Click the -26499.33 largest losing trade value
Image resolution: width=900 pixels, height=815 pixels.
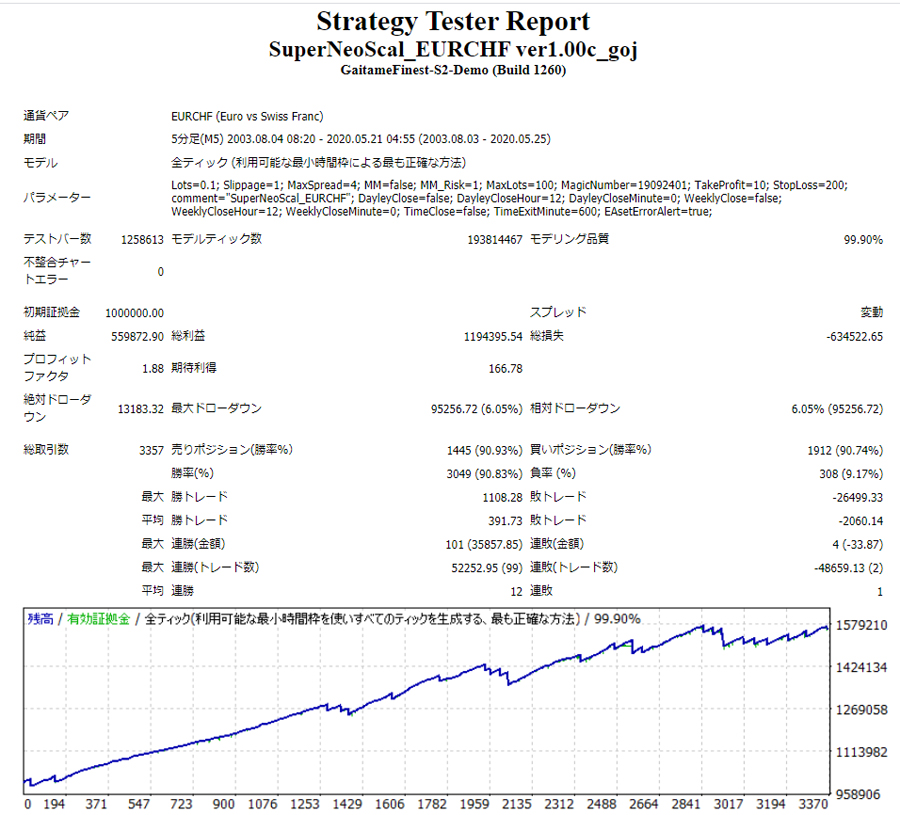pos(858,498)
